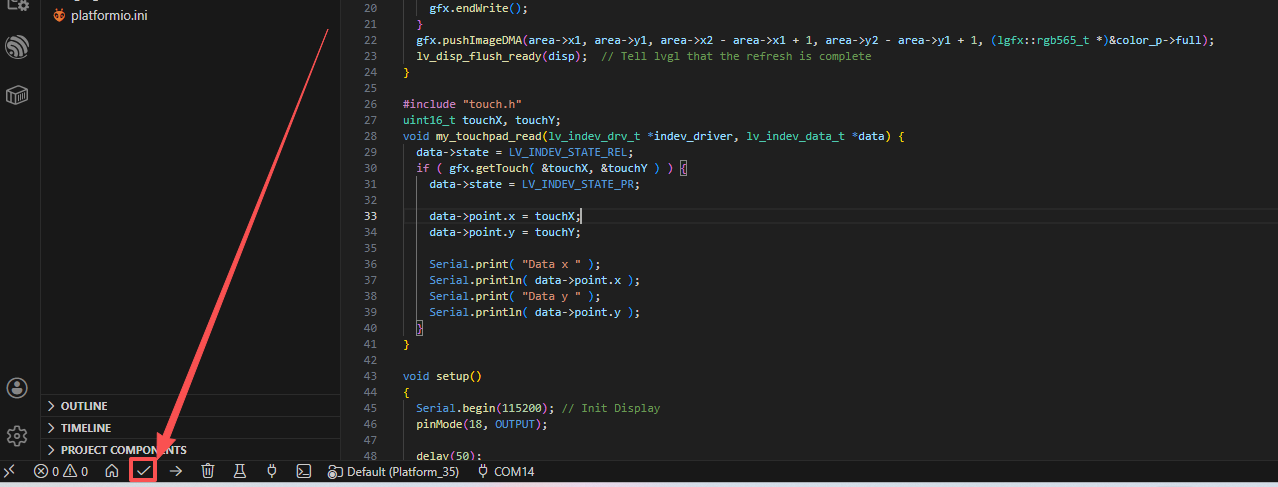Viewport: 1278px width, 487px height.
Task: Open the Espressif IDF sidebar view
Action: [x=17, y=47]
